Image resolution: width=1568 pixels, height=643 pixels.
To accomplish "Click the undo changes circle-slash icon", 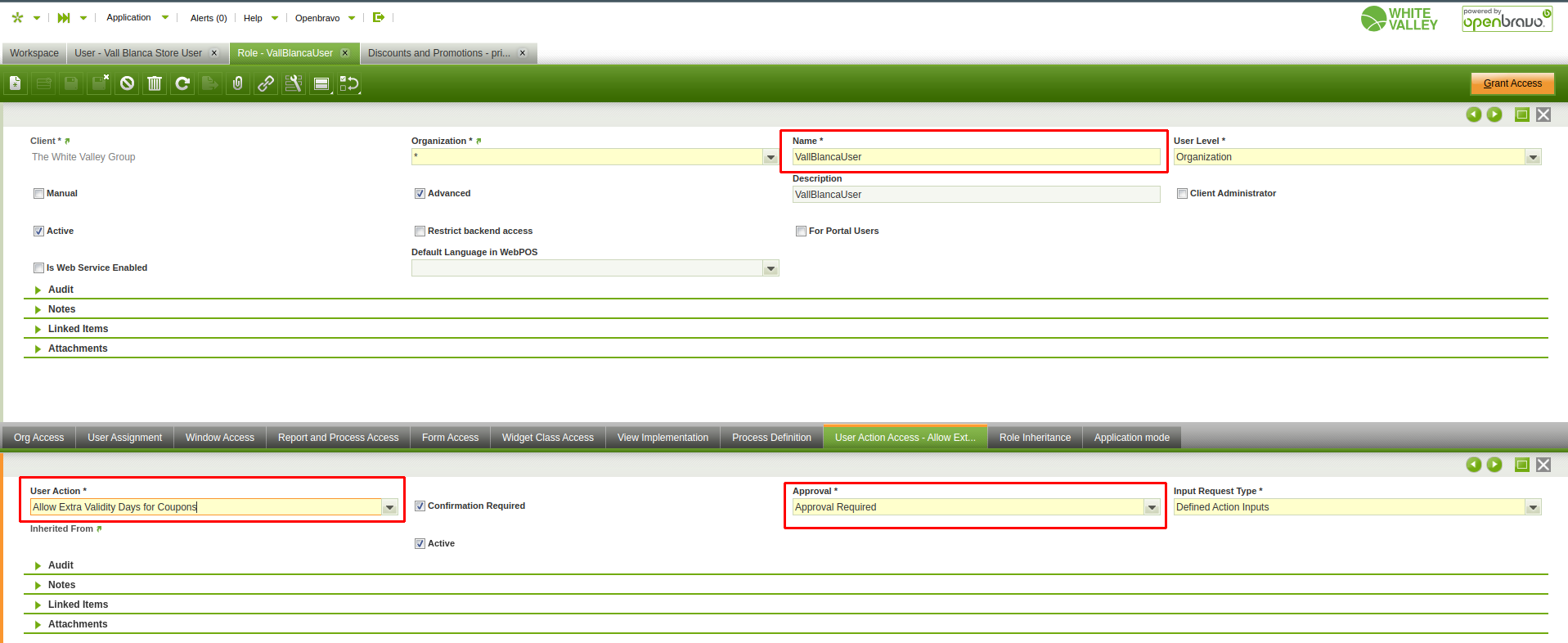I will click(x=127, y=83).
